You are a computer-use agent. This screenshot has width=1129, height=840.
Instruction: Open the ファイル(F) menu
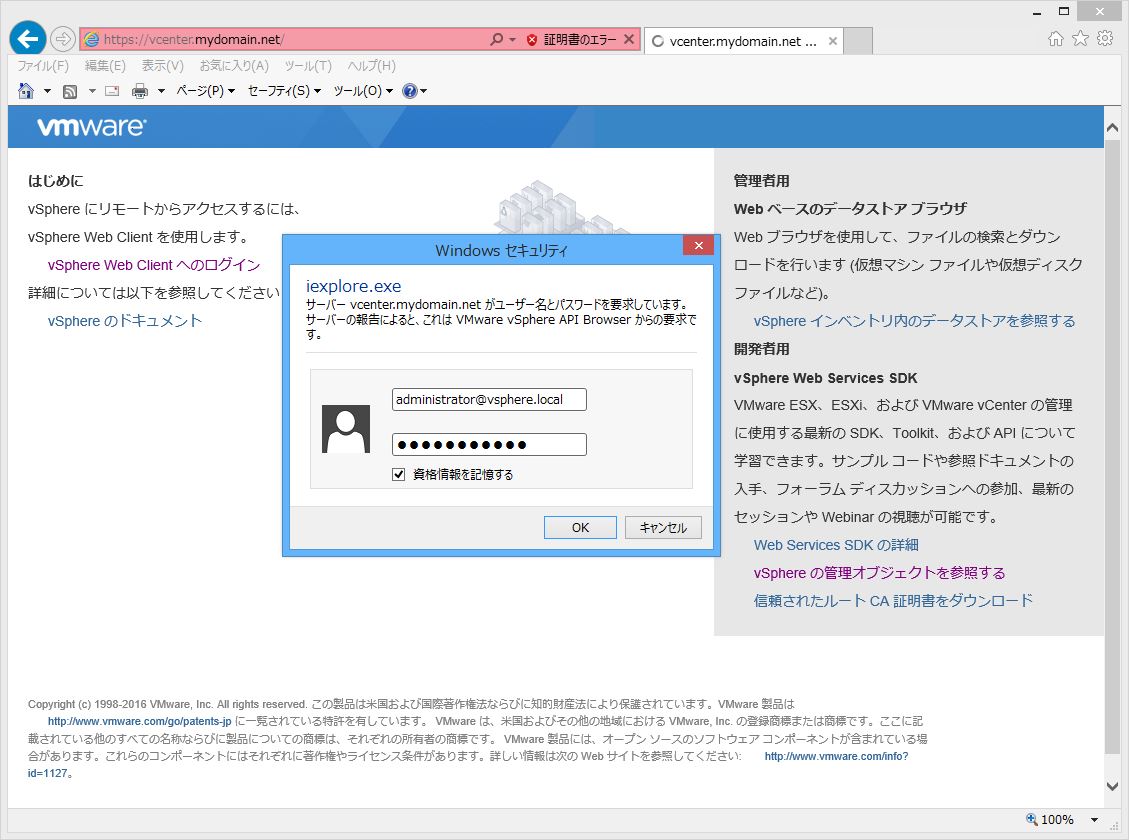point(43,66)
